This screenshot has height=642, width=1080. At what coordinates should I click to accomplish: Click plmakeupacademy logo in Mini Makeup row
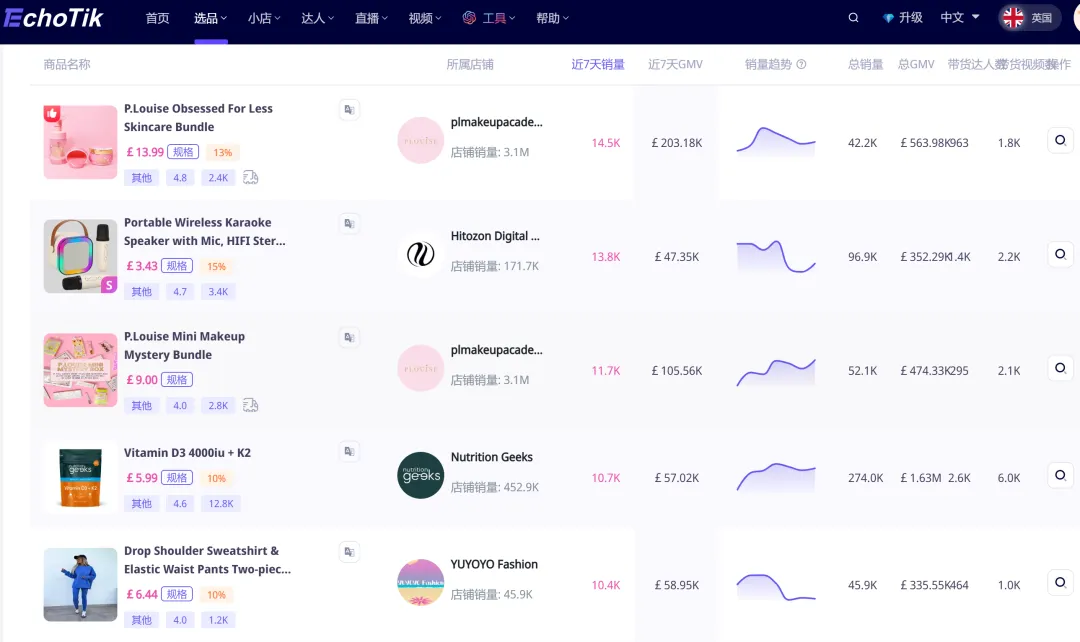420,369
